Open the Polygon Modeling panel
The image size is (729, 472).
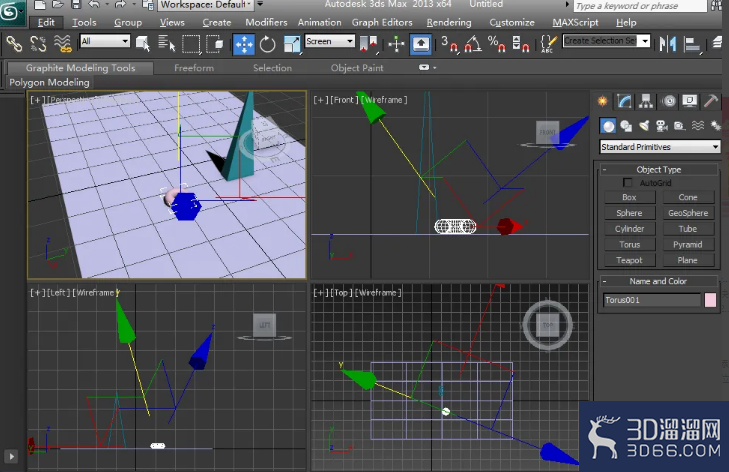49,83
